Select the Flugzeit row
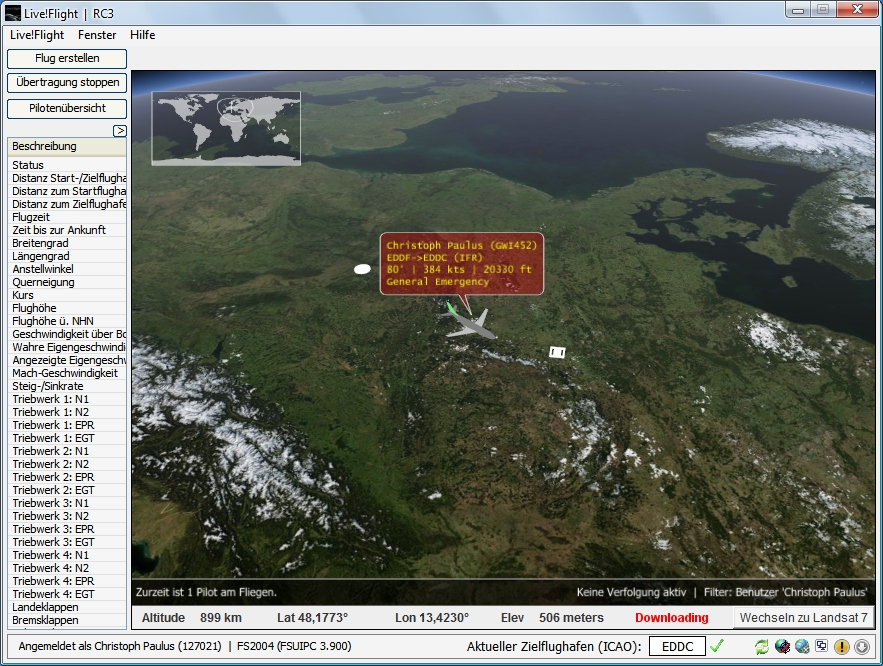 tap(67, 217)
